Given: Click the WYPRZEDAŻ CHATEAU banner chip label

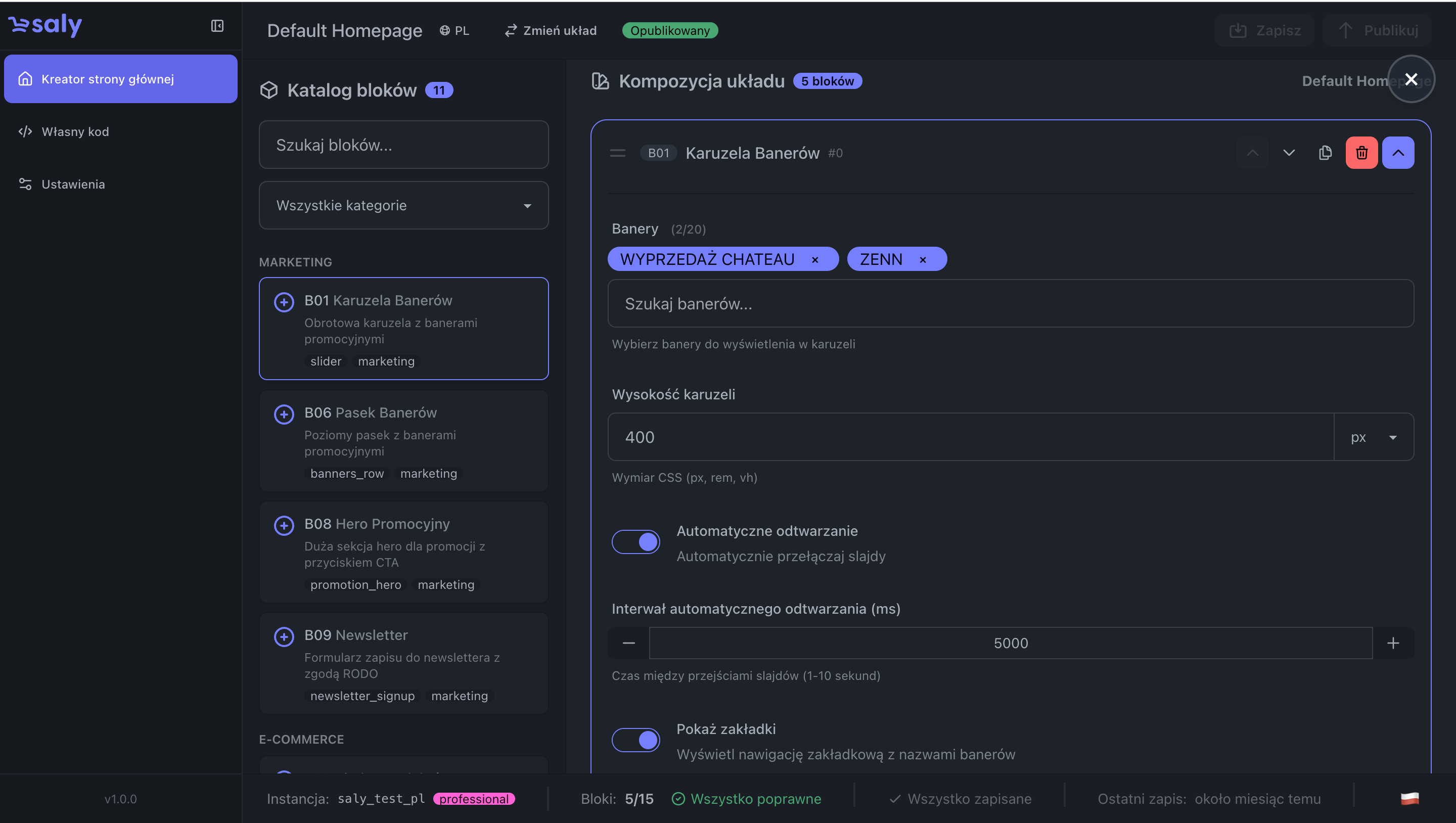Looking at the screenshot, I should 707,259.
